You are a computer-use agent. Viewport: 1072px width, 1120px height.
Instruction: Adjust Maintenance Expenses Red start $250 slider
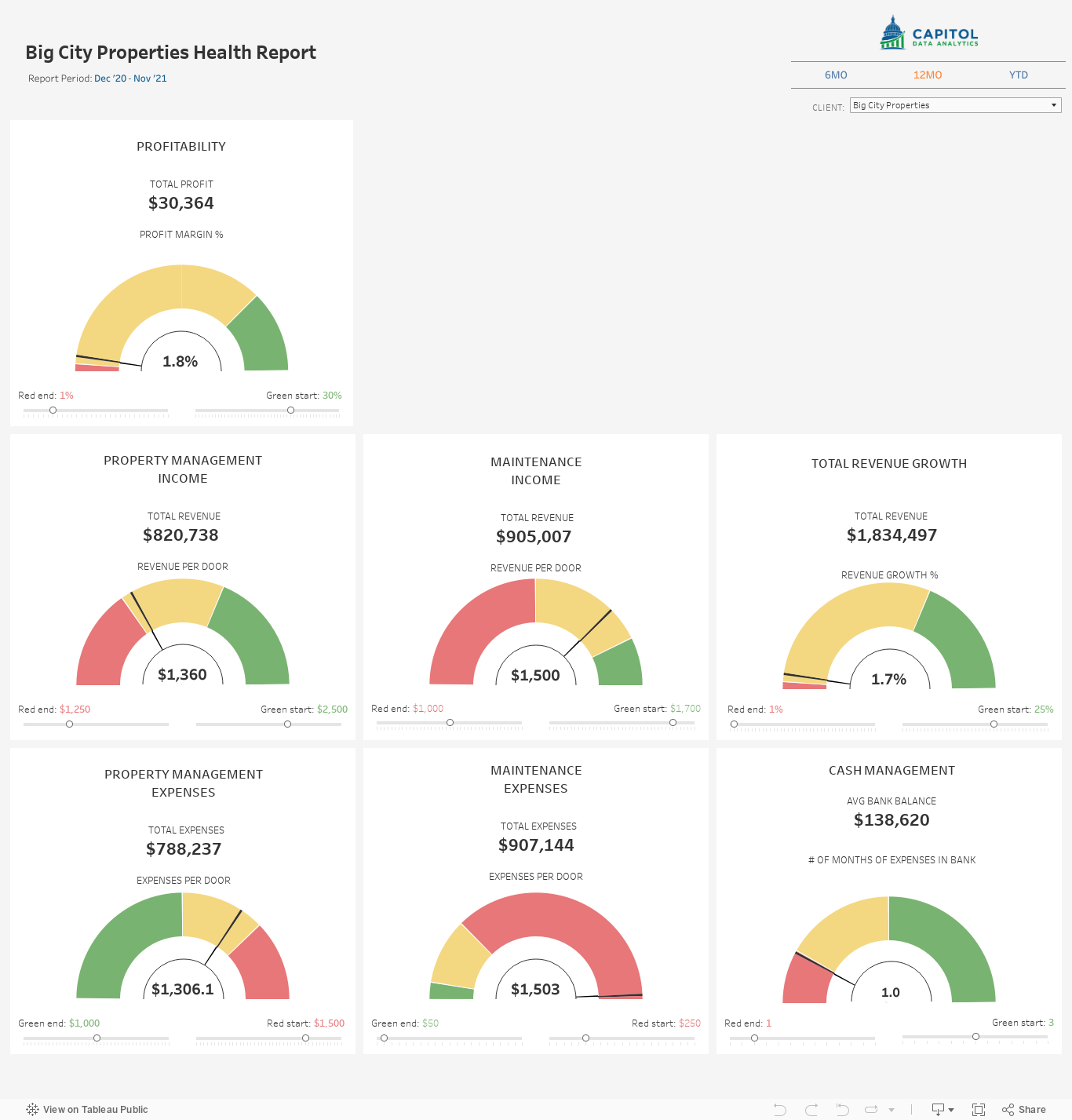click(x=585, y=1038)
